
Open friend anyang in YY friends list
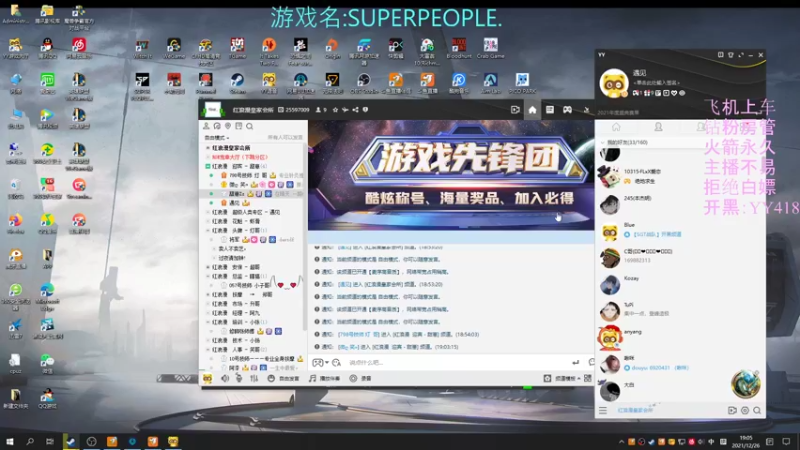point(680,338)
